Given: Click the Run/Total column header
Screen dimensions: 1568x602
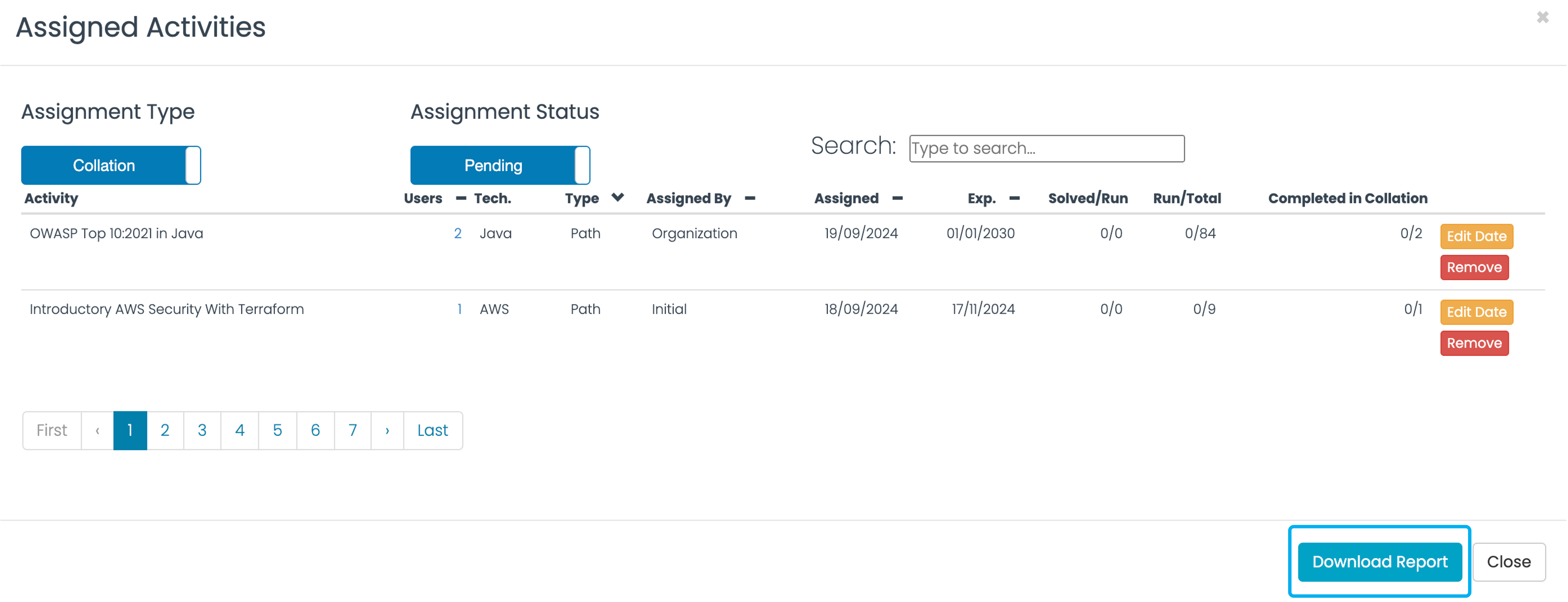Looking at the screenshot, I should 1187,198.
